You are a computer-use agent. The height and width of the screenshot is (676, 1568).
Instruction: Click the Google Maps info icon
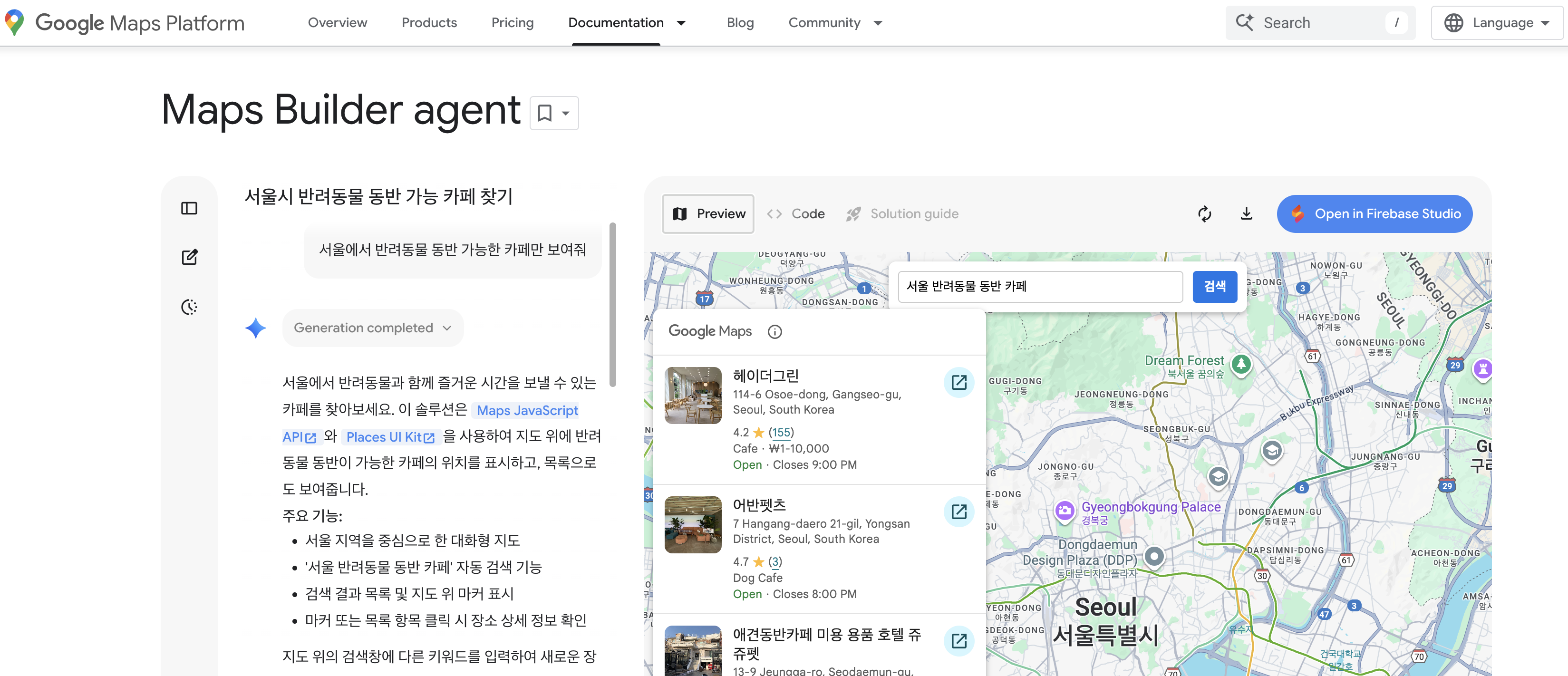774,332
